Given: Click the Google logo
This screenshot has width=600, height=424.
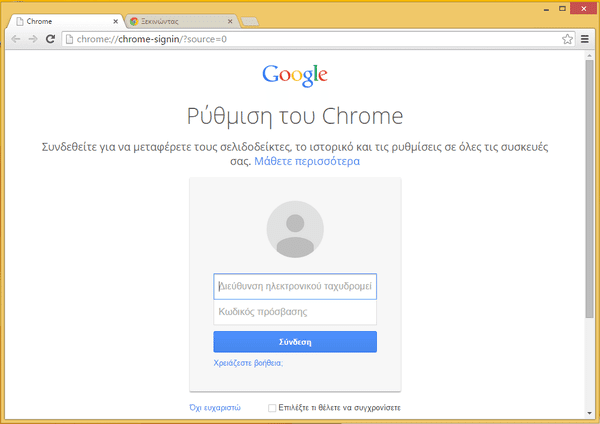Looking at the screenshot, I should (295, 75).
